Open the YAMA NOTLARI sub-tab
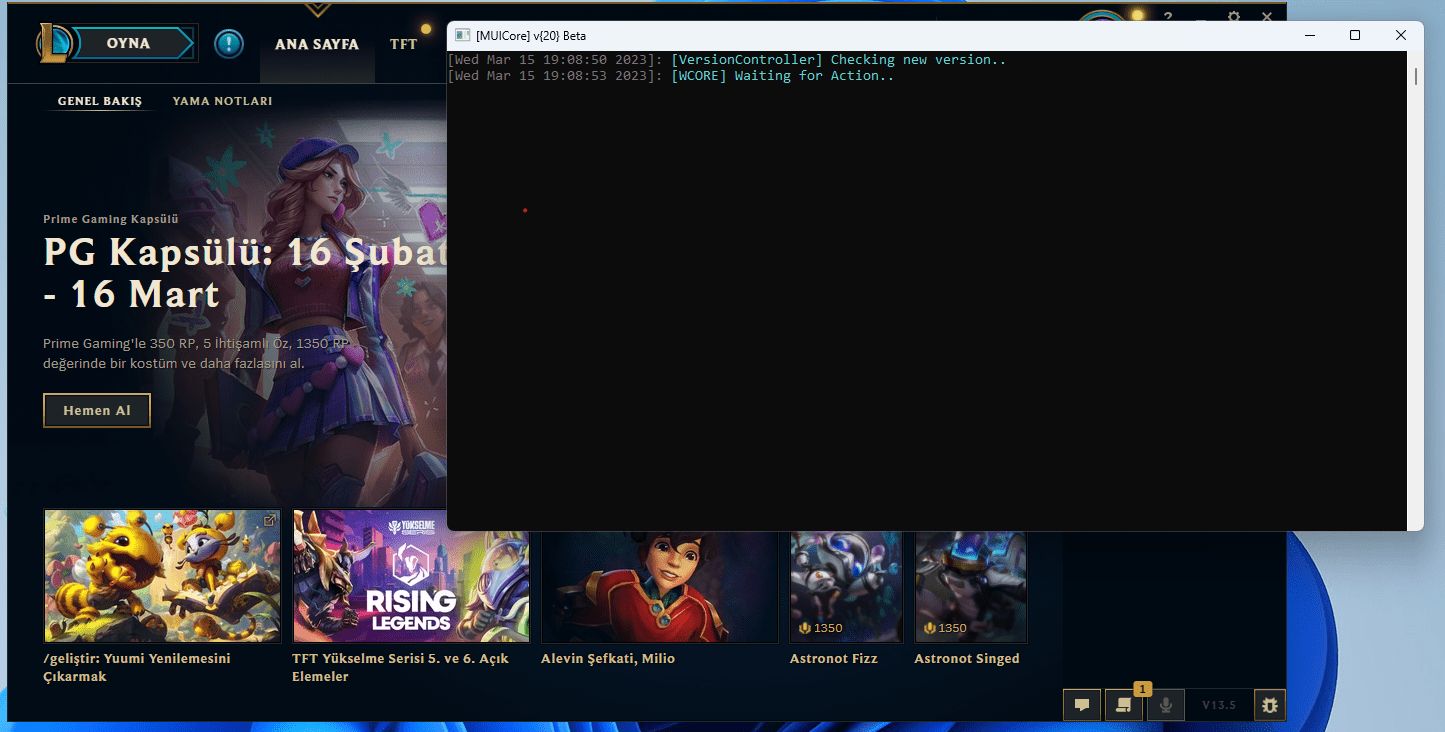The width and height of the screenshot is (1445, 732). (x=222, y=101)
